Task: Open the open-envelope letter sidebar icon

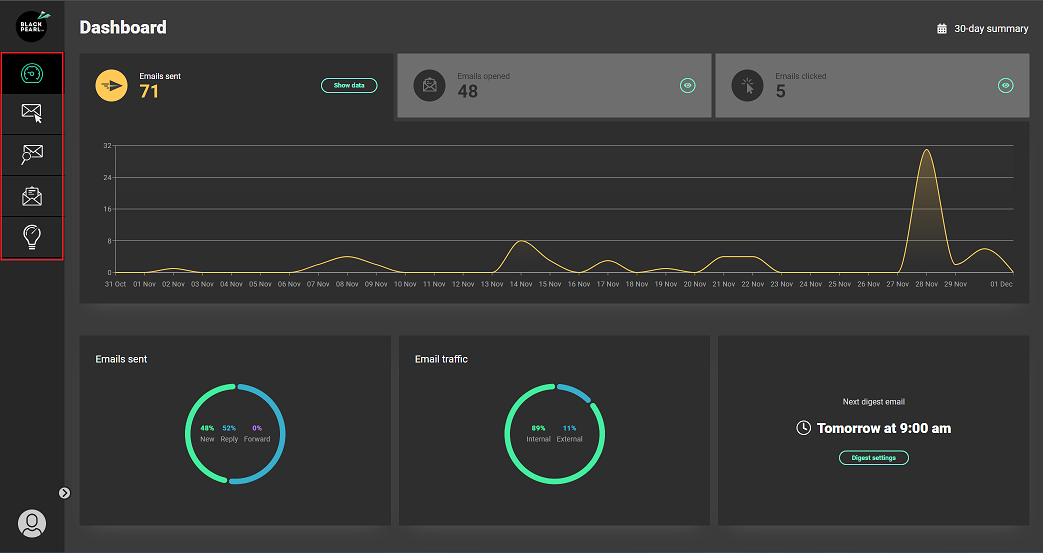Action: pos(32,196)
